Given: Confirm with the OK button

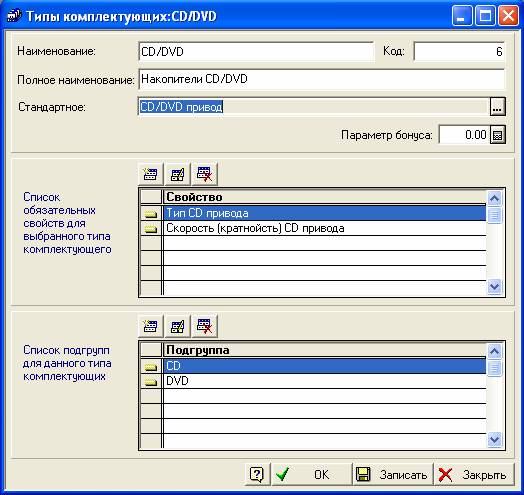Looking at the screenshot, I should click(x=312, y=474).
